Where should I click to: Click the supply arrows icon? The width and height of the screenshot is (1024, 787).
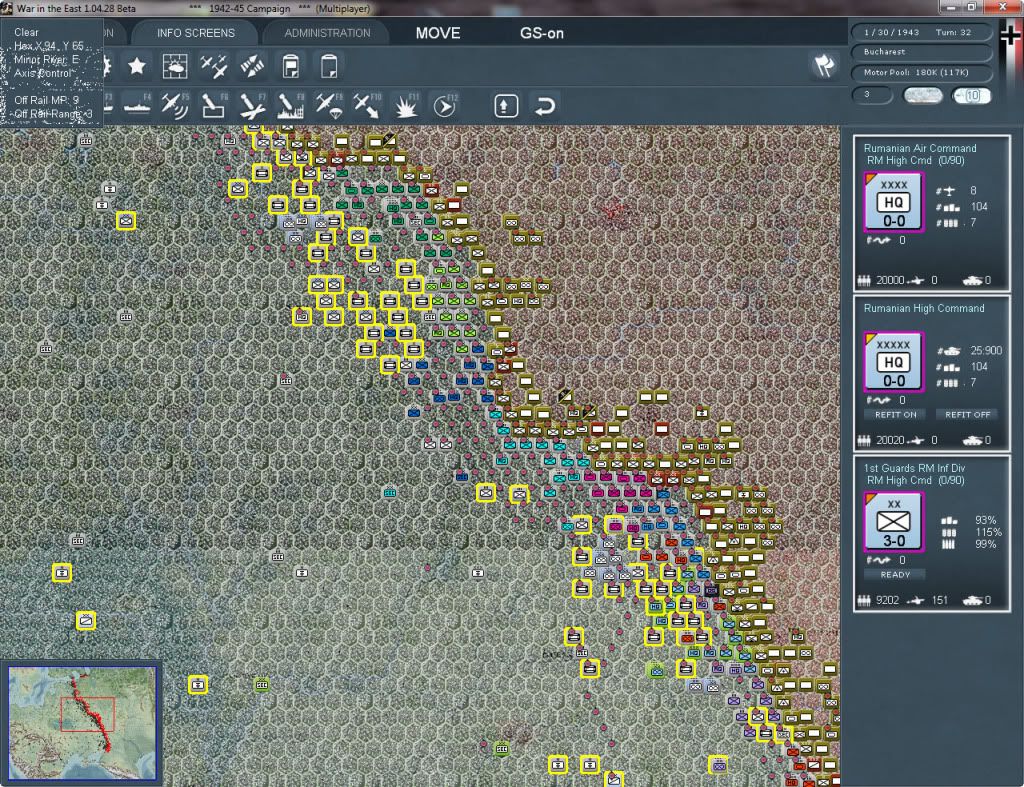[252, 66]
